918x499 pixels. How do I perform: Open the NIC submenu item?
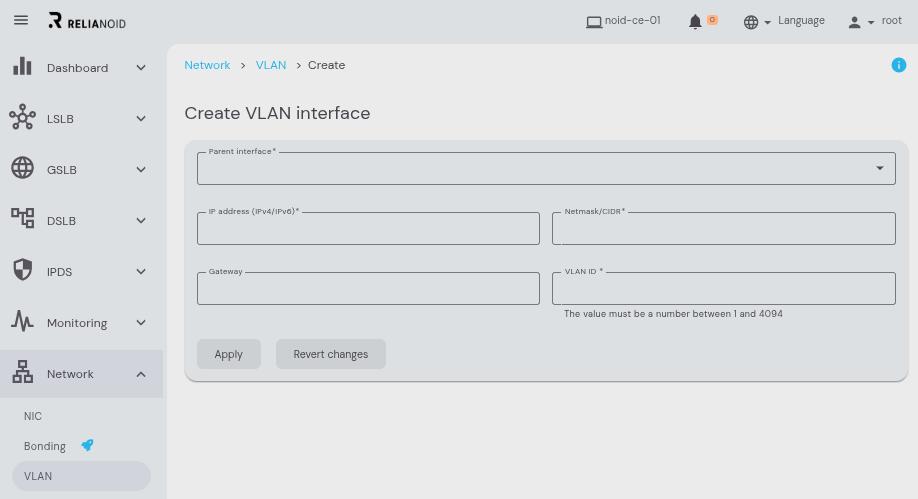(33, 416)
